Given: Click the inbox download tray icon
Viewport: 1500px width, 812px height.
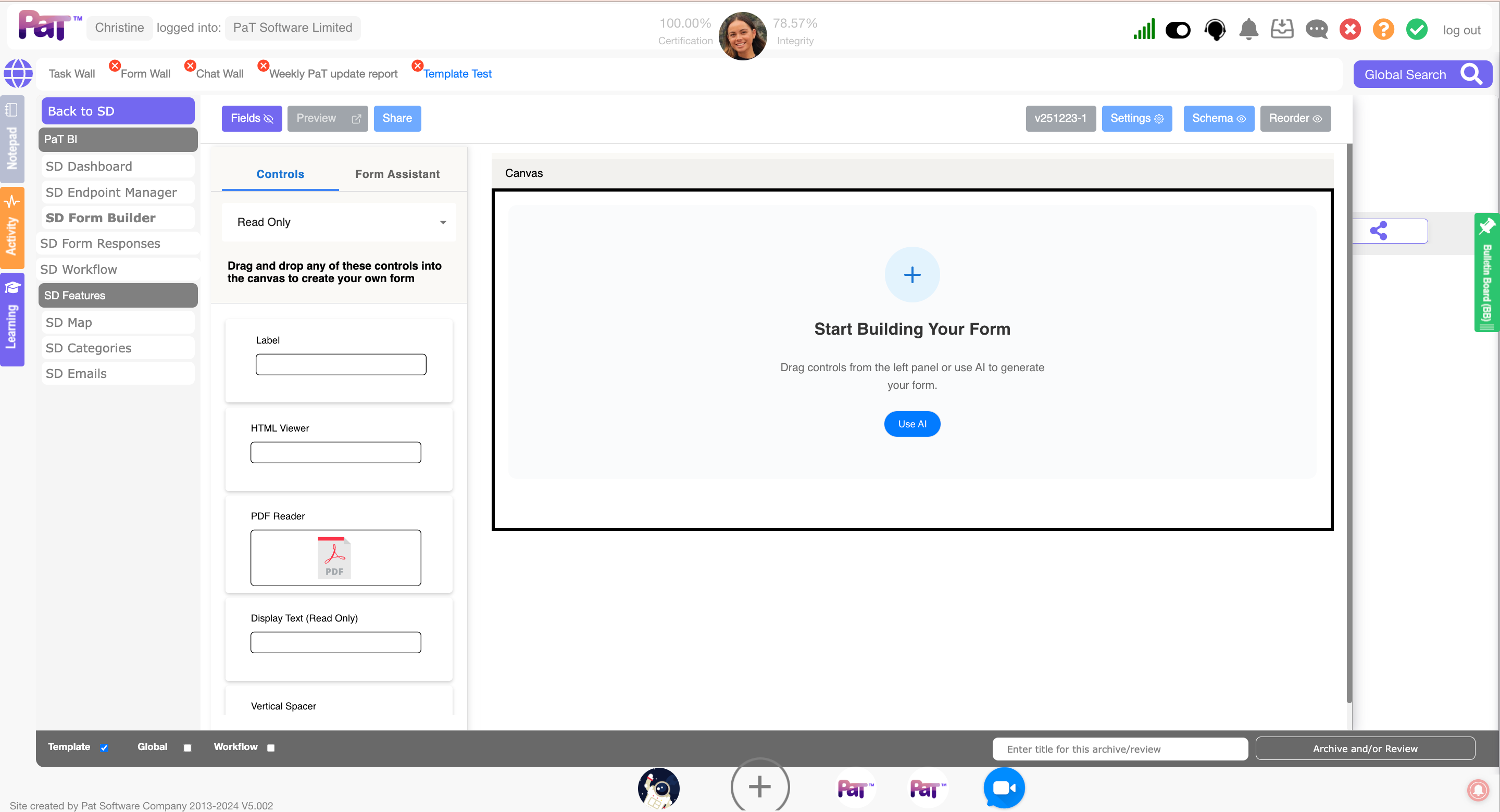Looking at the screenshot, I should pyautogui.click(x=1282, y=29).
